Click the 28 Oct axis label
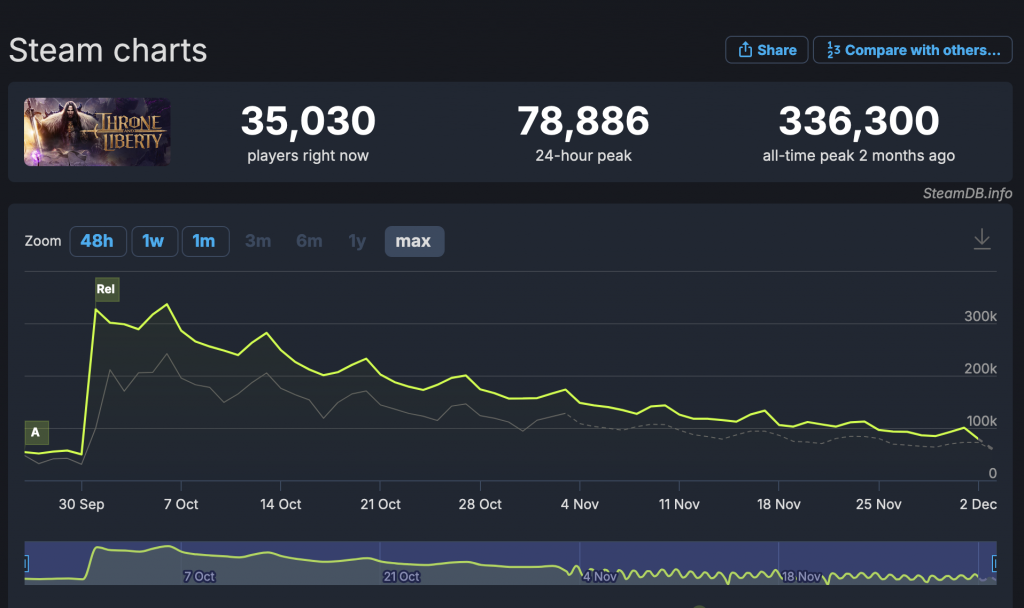 point(480,504)
